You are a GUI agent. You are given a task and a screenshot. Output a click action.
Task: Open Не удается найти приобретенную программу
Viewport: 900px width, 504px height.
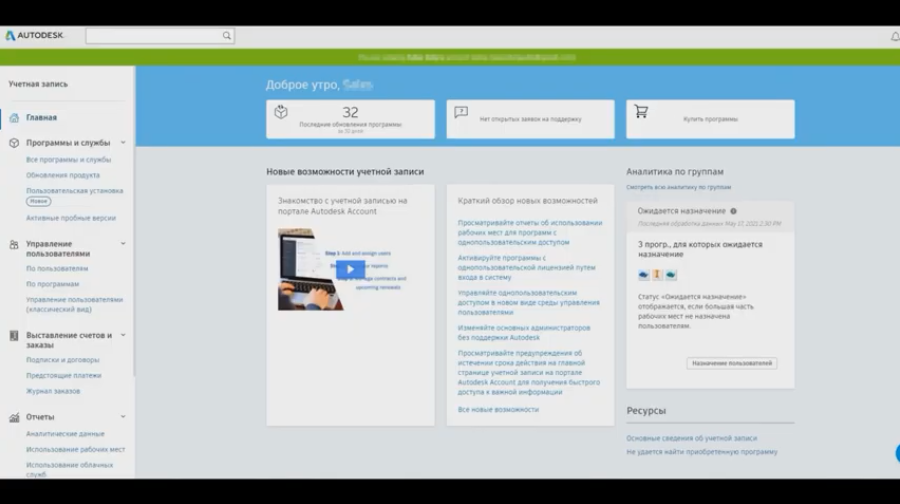coord(702,452)
